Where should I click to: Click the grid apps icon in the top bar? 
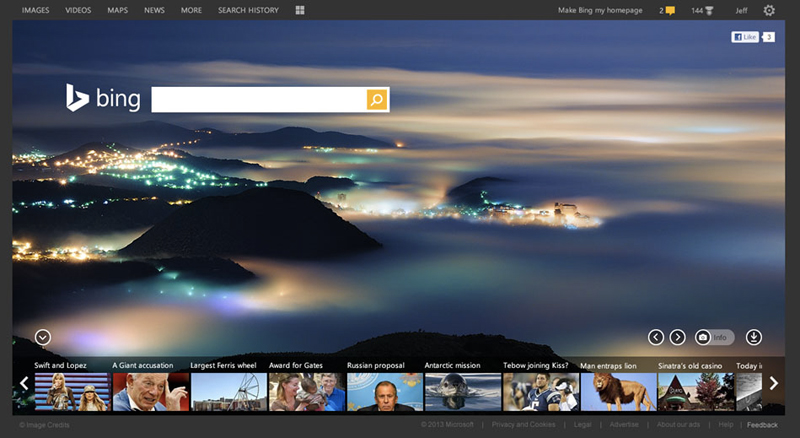[x=300, y=10]
